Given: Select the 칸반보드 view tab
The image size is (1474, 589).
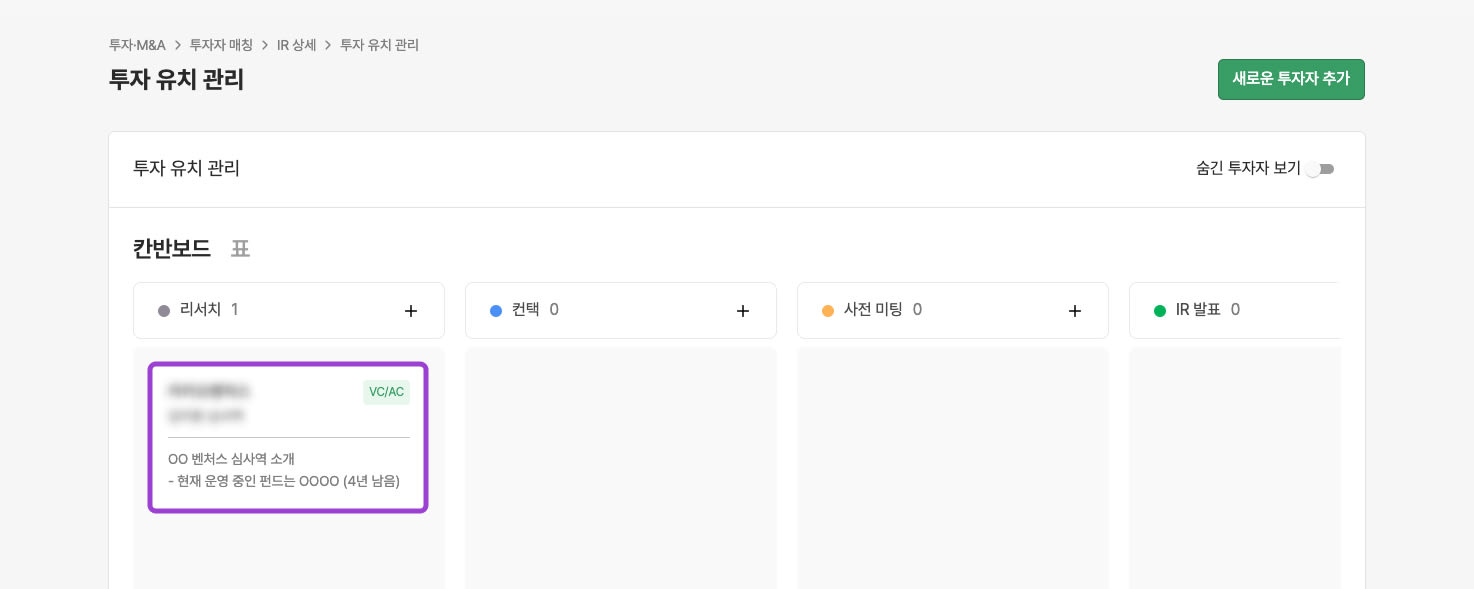Looking at the screenshot, I should click(172, 249).
